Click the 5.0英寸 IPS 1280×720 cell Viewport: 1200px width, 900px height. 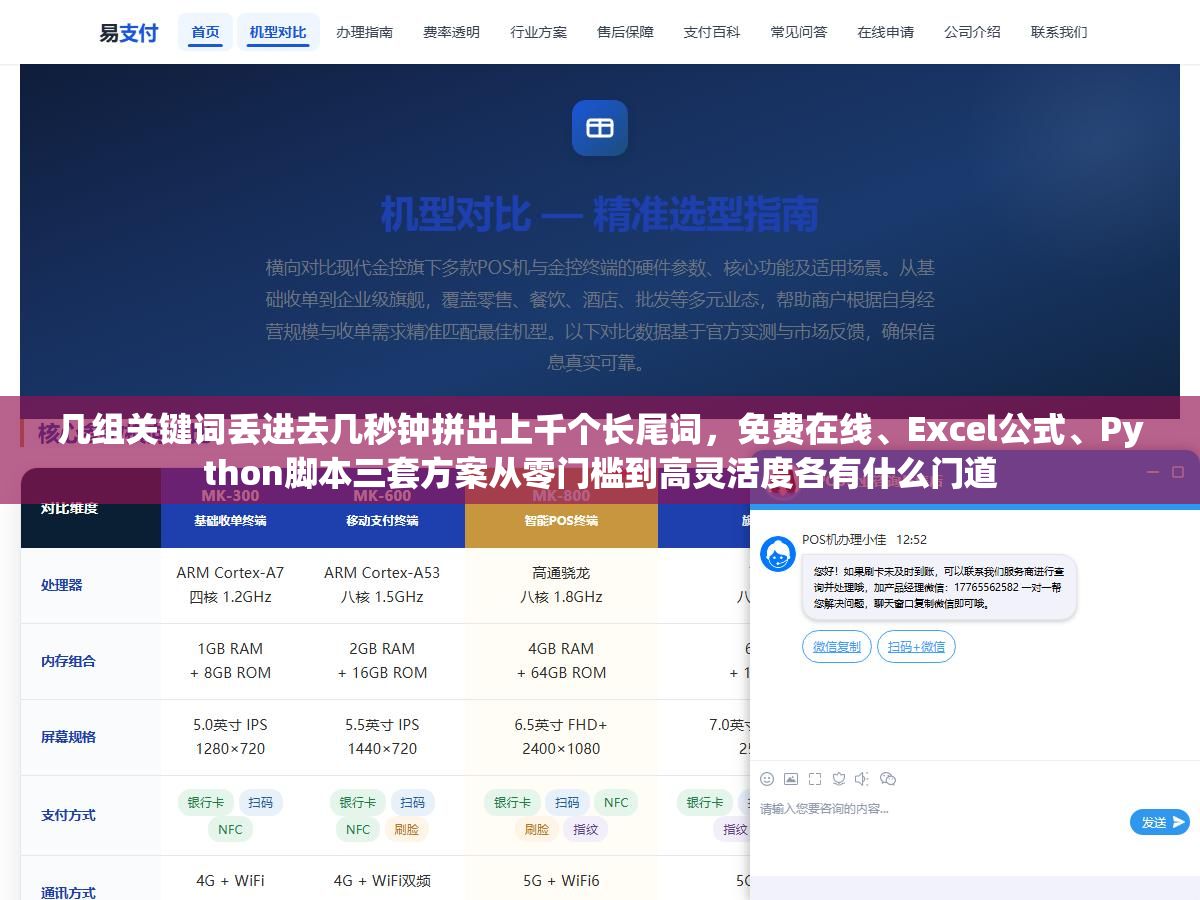tap(231, 737)
